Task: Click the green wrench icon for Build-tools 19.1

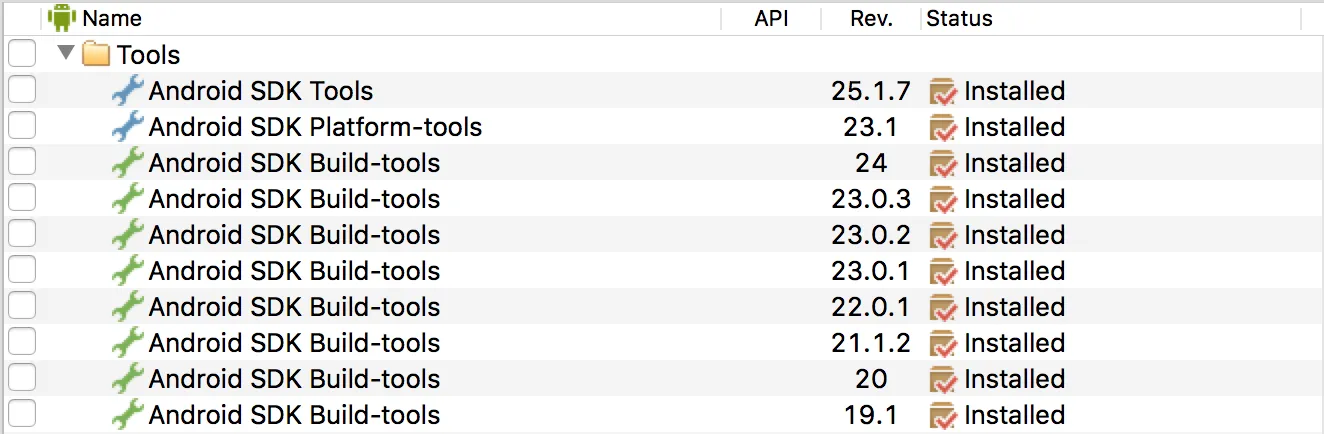Action: 127,415
